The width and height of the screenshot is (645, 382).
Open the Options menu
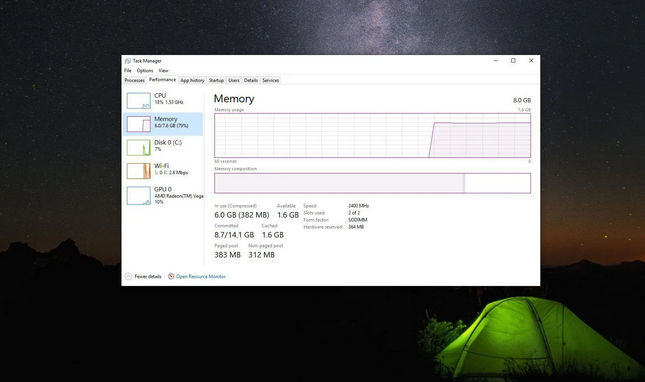pos(145,70)
